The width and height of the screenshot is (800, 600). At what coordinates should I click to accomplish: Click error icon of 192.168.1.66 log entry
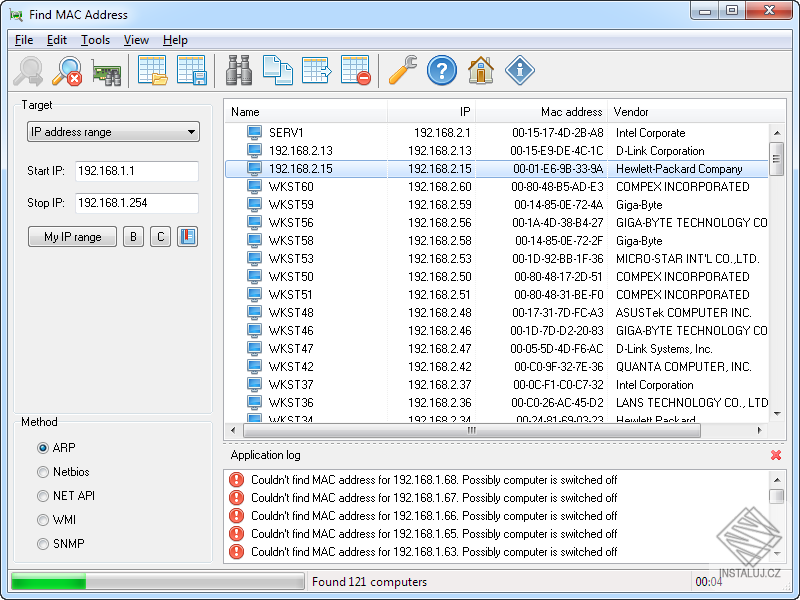pyautogui.click(x=237, y=516)
